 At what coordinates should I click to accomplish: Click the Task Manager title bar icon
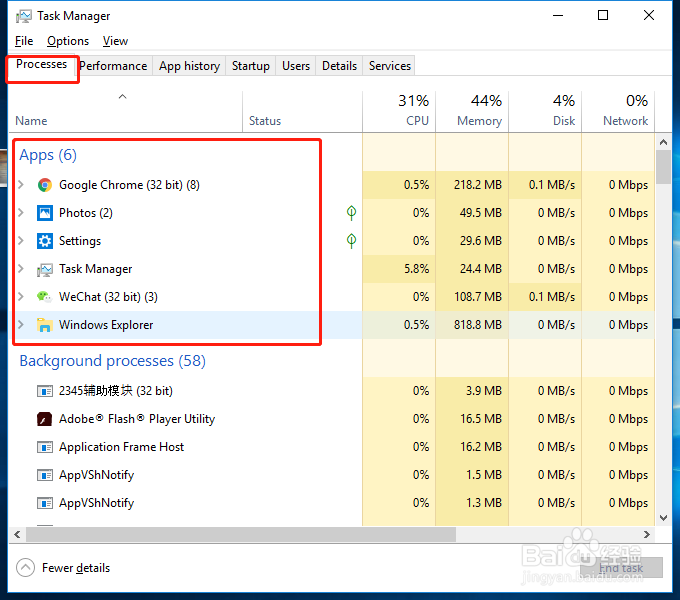click(23, 16)
